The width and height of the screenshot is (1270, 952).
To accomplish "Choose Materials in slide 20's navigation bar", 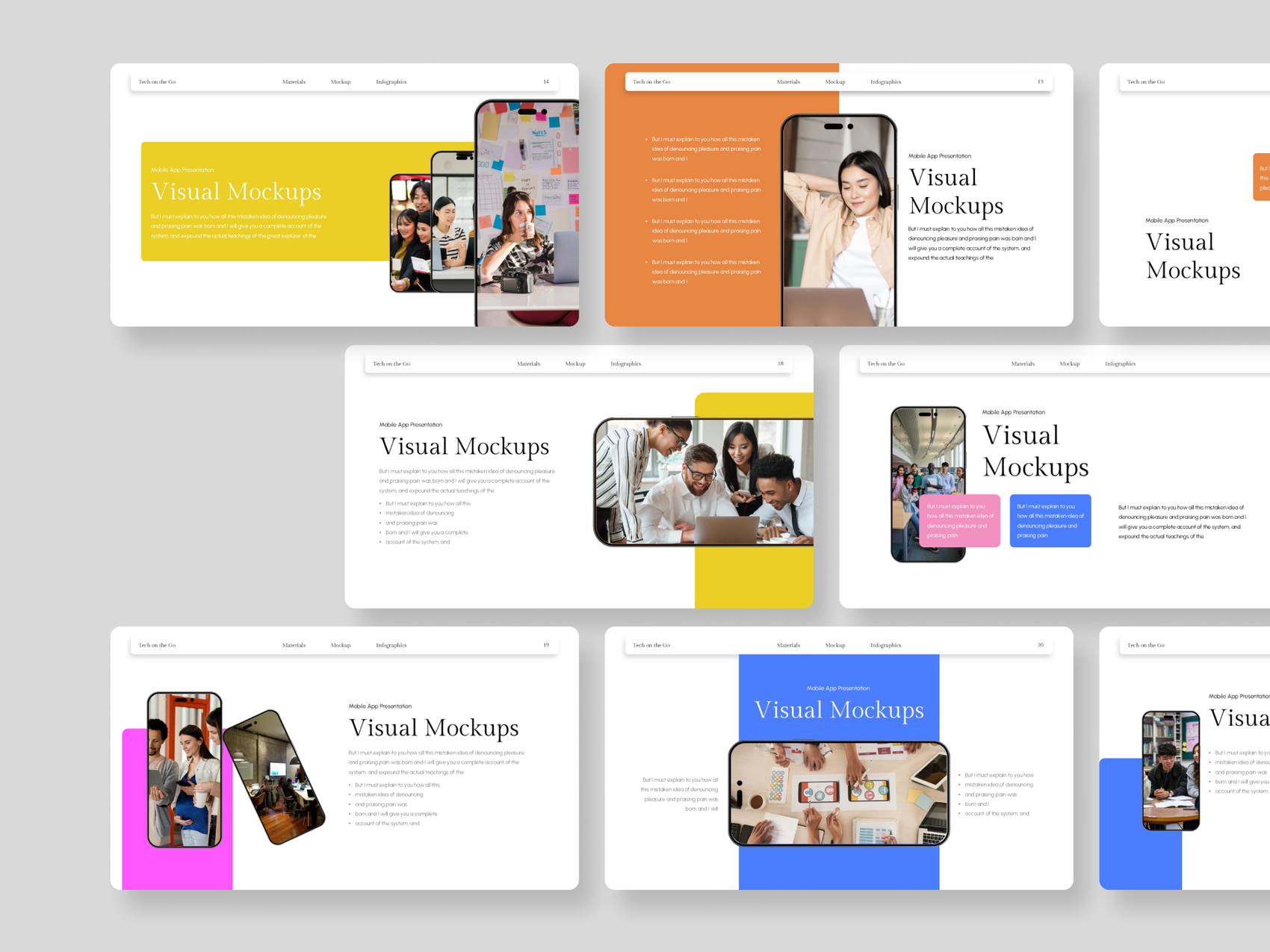I will 788,645.
